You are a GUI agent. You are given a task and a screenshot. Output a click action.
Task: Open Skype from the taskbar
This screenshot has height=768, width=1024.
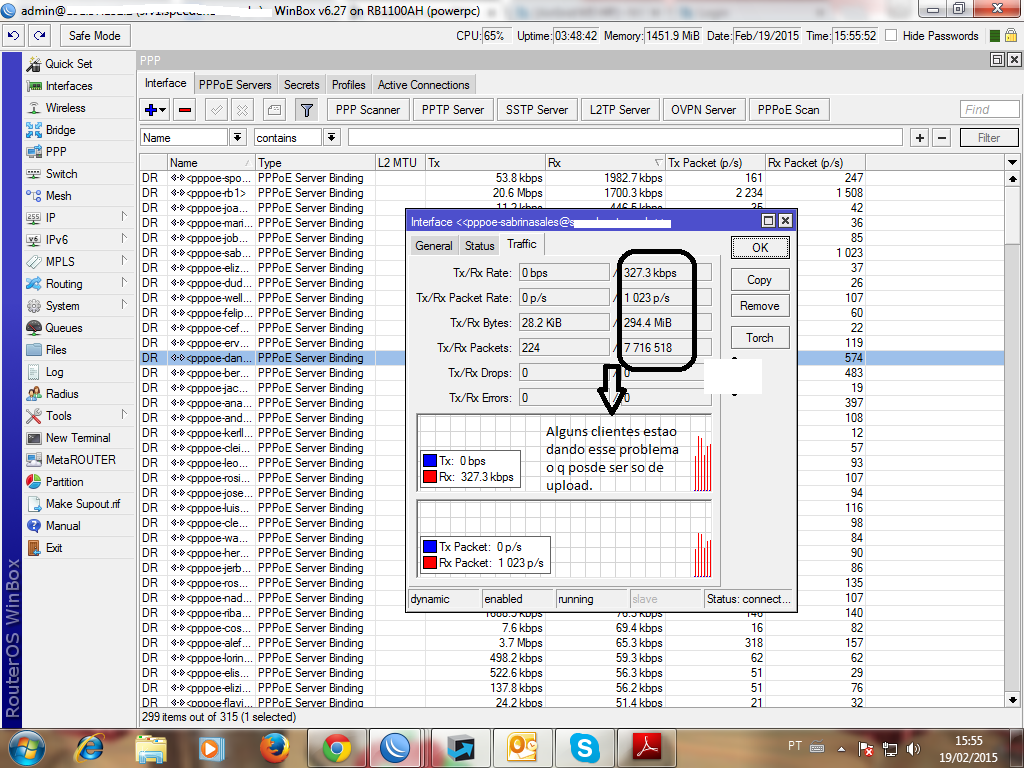(584, 748)
